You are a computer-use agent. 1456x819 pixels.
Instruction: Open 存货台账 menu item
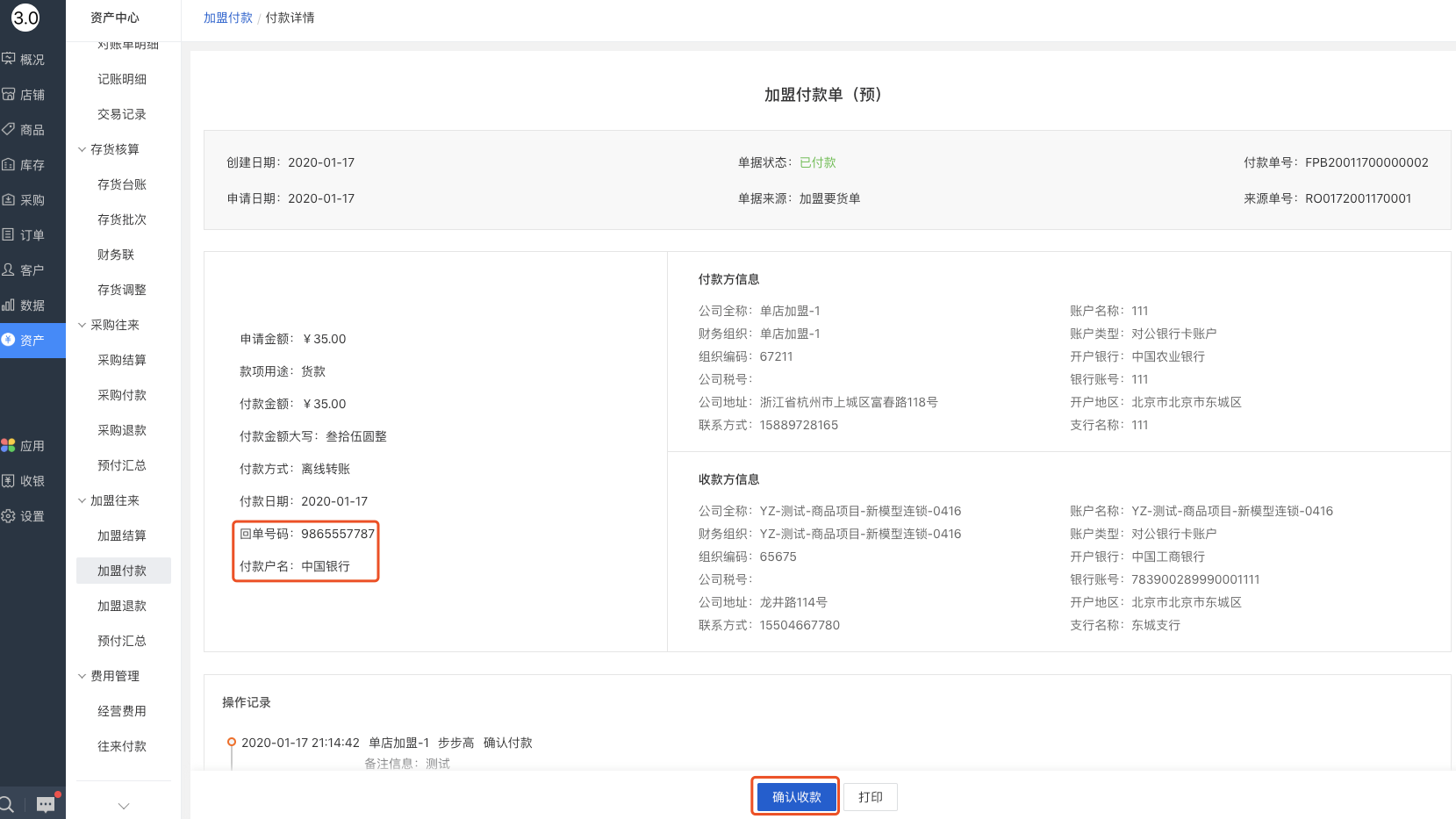[122, 184]
